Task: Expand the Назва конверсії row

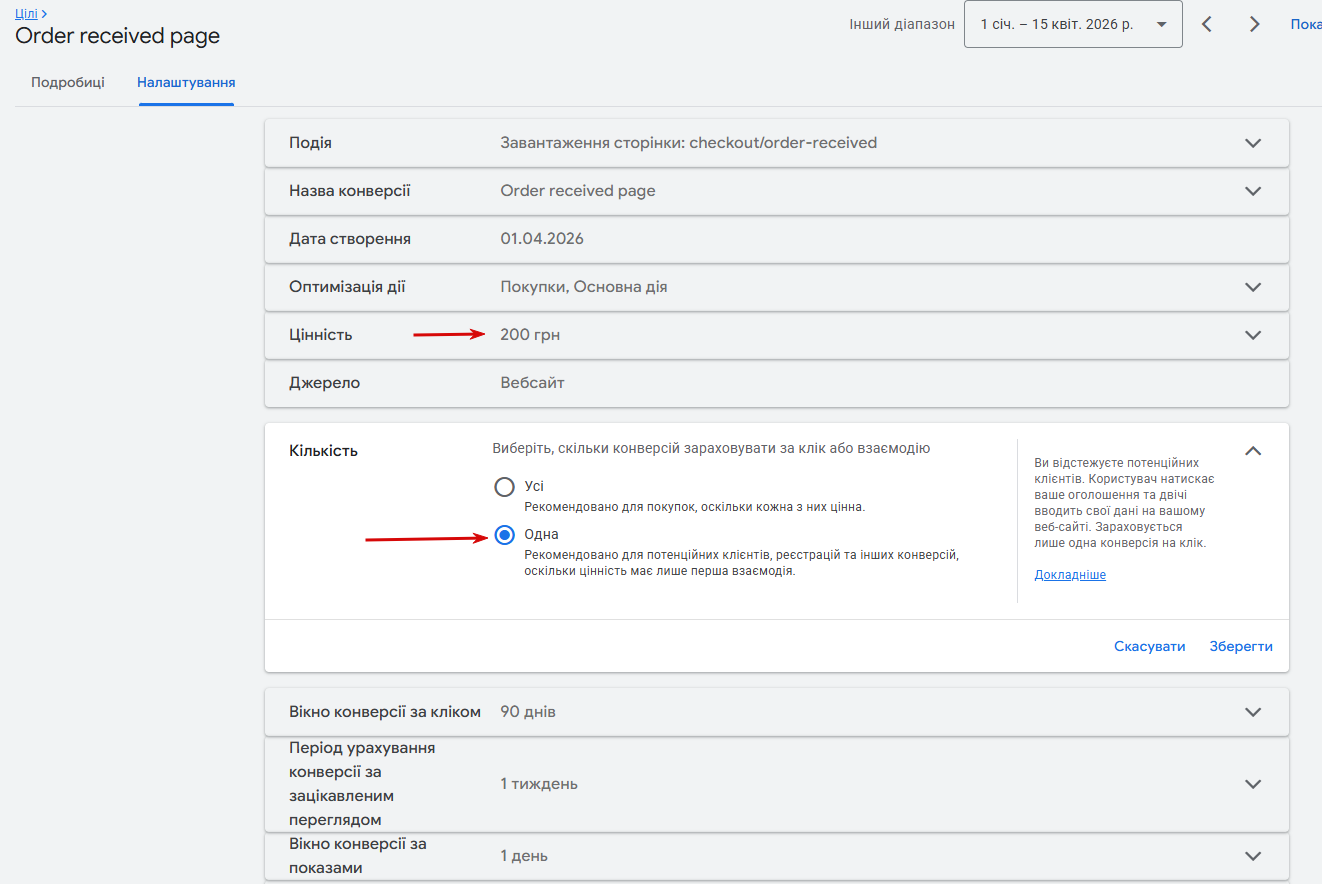Action: tap(1253, 191)
